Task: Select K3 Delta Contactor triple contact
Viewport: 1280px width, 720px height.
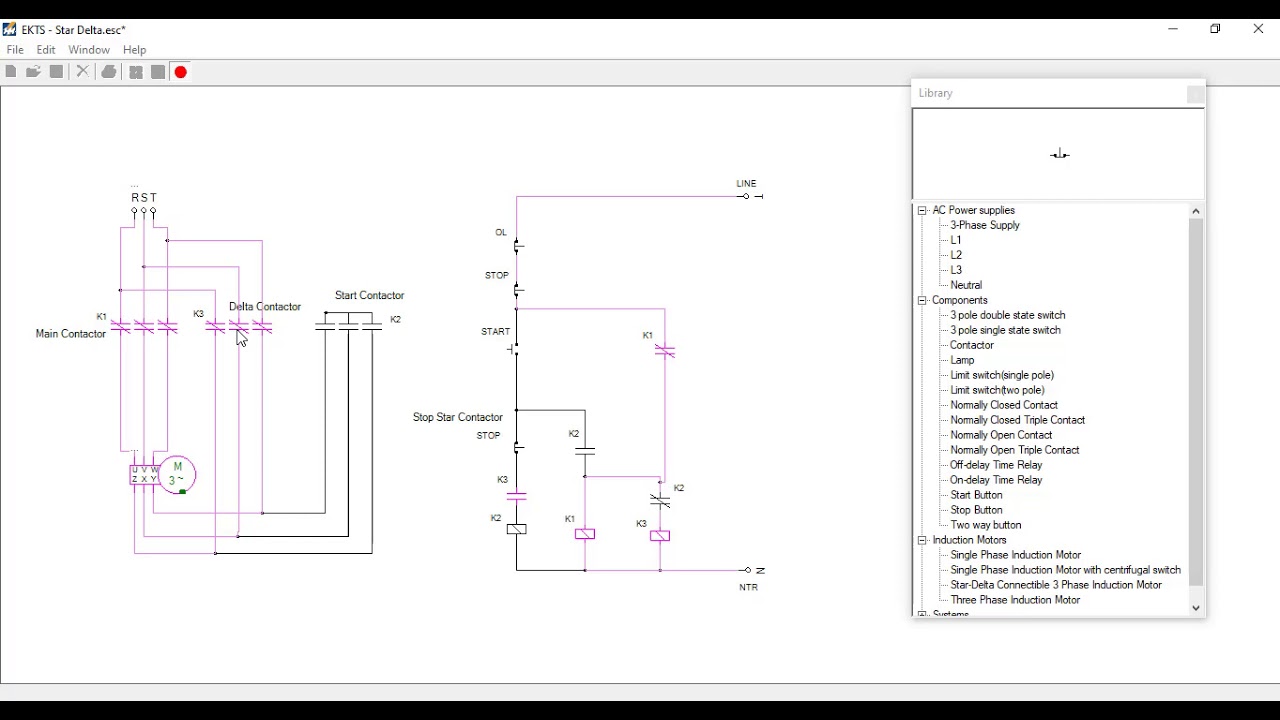Action: 239,326
